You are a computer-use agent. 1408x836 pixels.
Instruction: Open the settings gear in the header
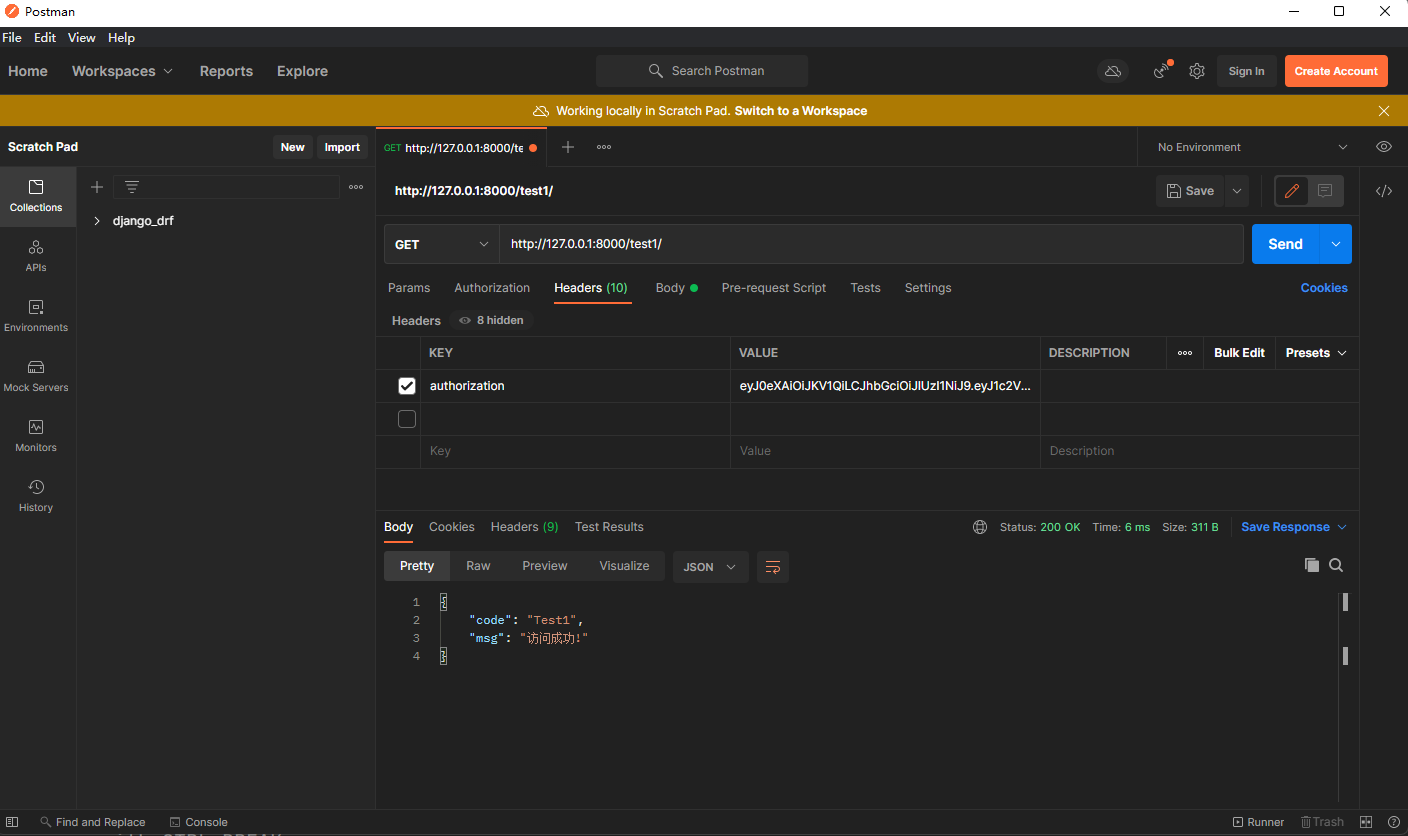coord(1196,71)
